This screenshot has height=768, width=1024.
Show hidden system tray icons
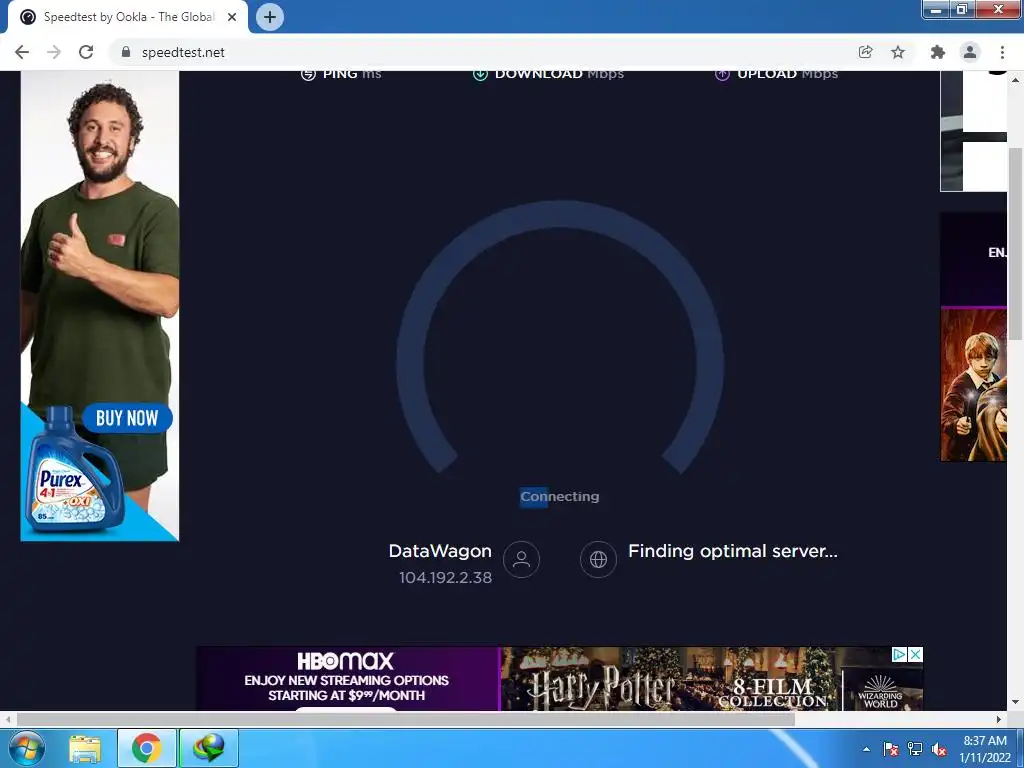pyautogui.click(x=867, y=749)
